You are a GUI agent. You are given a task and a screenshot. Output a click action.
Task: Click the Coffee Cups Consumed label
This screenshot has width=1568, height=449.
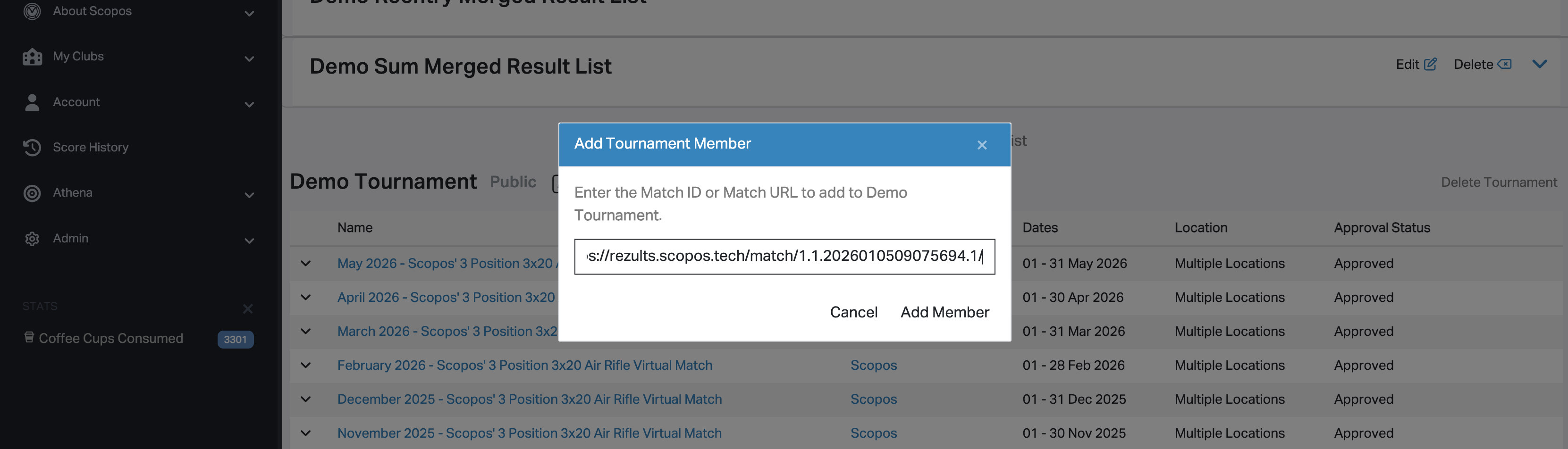click(x=111, y=338)
